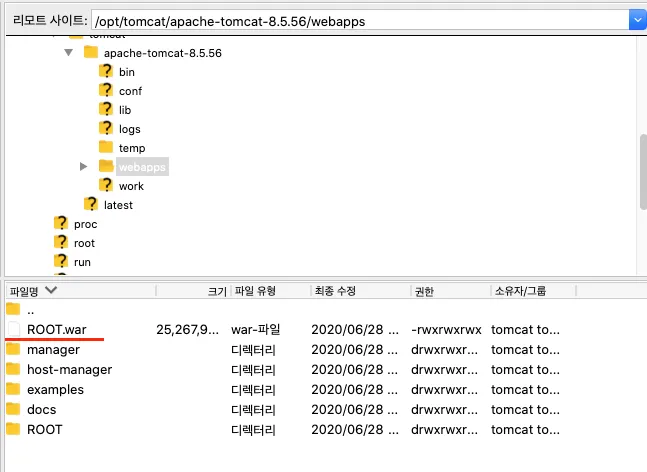Collapse the apache-tomcat-8.5.56 tree node
The height and width of the screenshot is (472, 647).
point(69,52)
